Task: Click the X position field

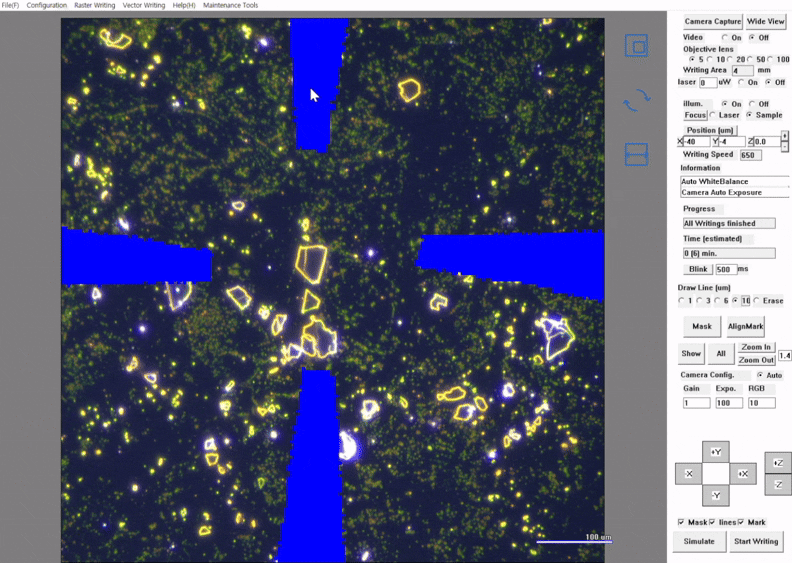Action: (697, 142)
